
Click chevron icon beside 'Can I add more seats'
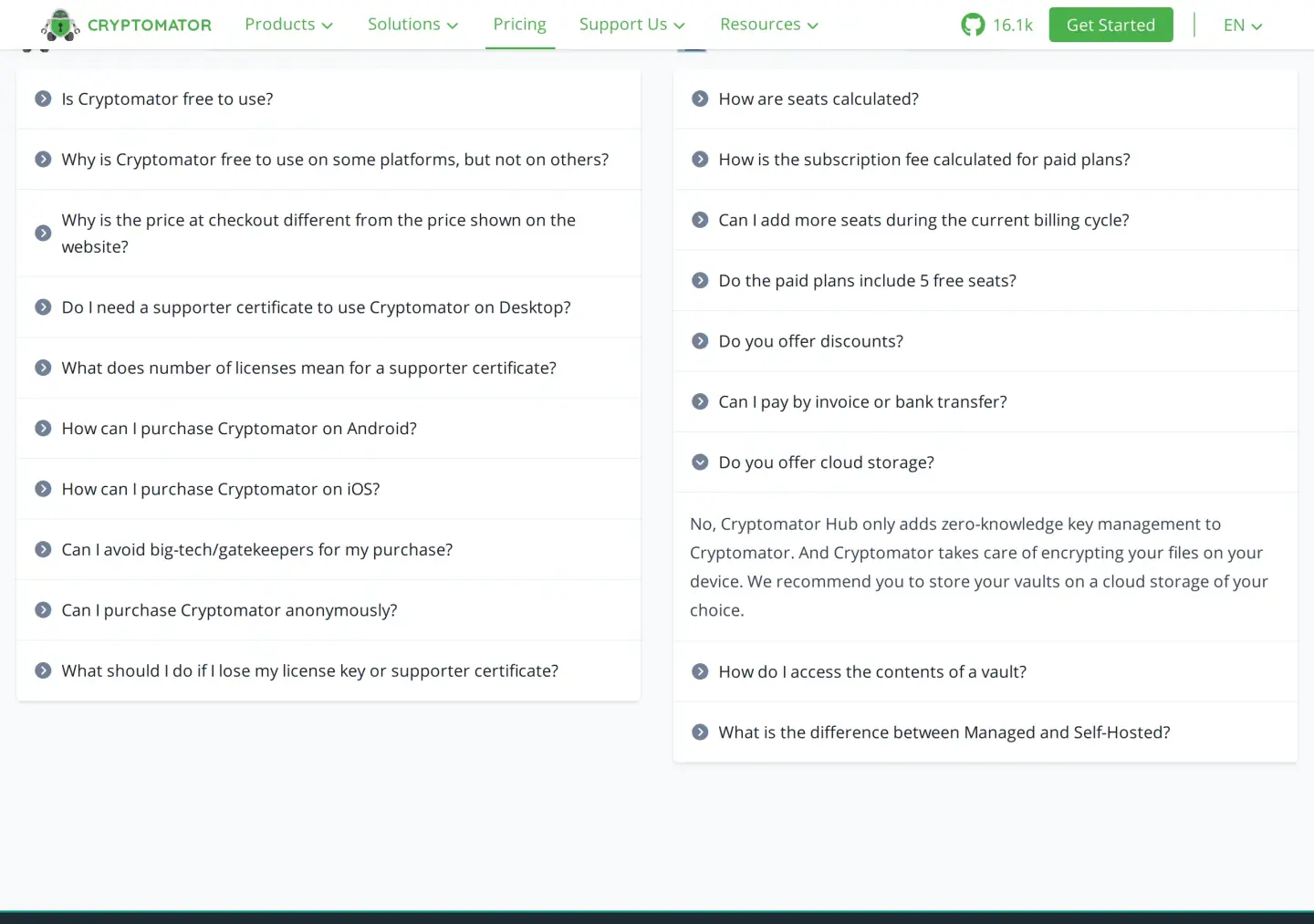click(x=700, y=220)
